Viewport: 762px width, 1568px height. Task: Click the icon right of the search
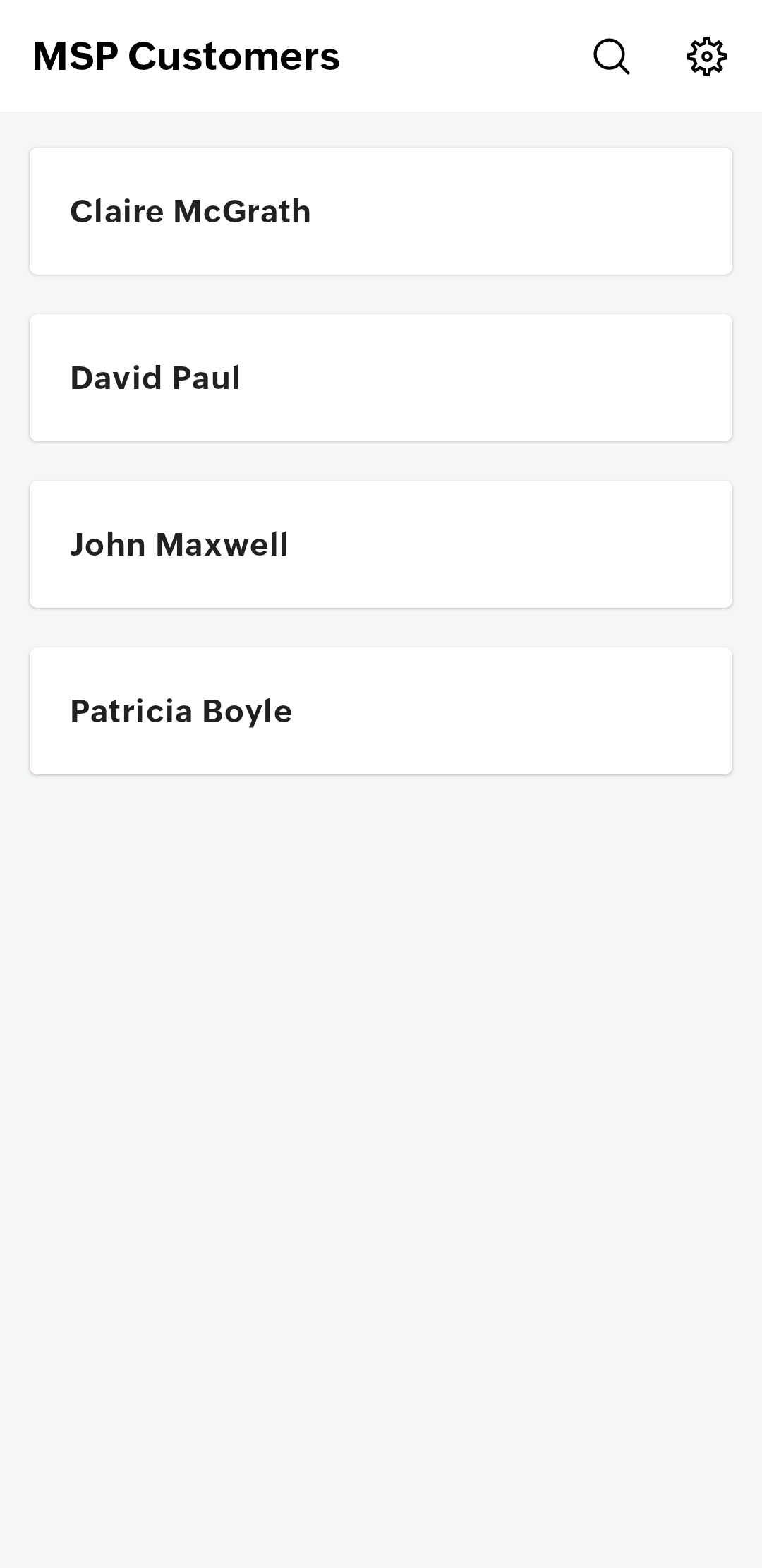point(706,56)
